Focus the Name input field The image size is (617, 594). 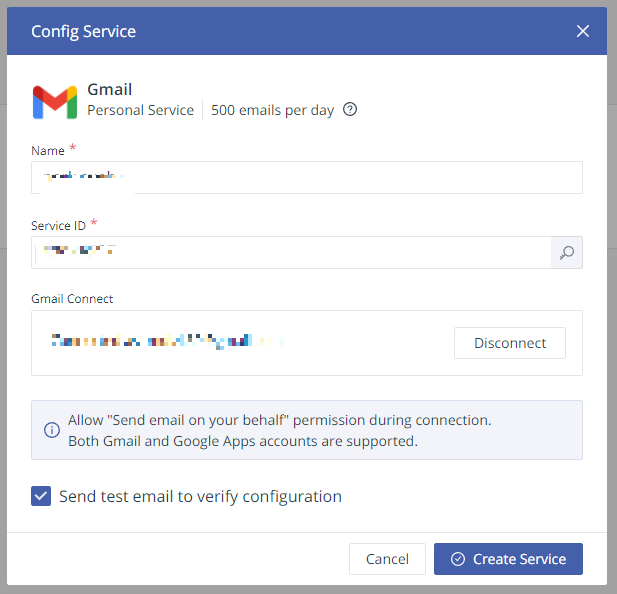(307, 177)
